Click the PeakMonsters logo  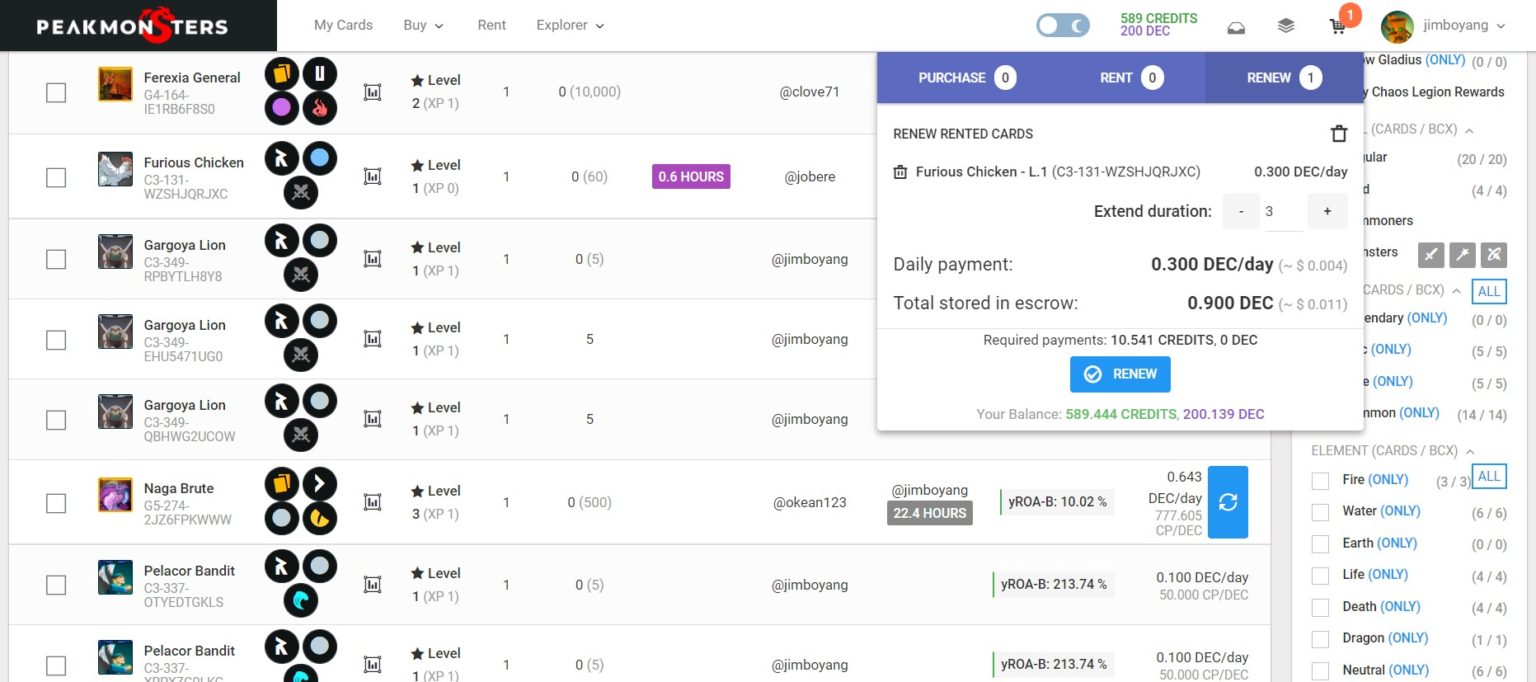tap(132, 26)
